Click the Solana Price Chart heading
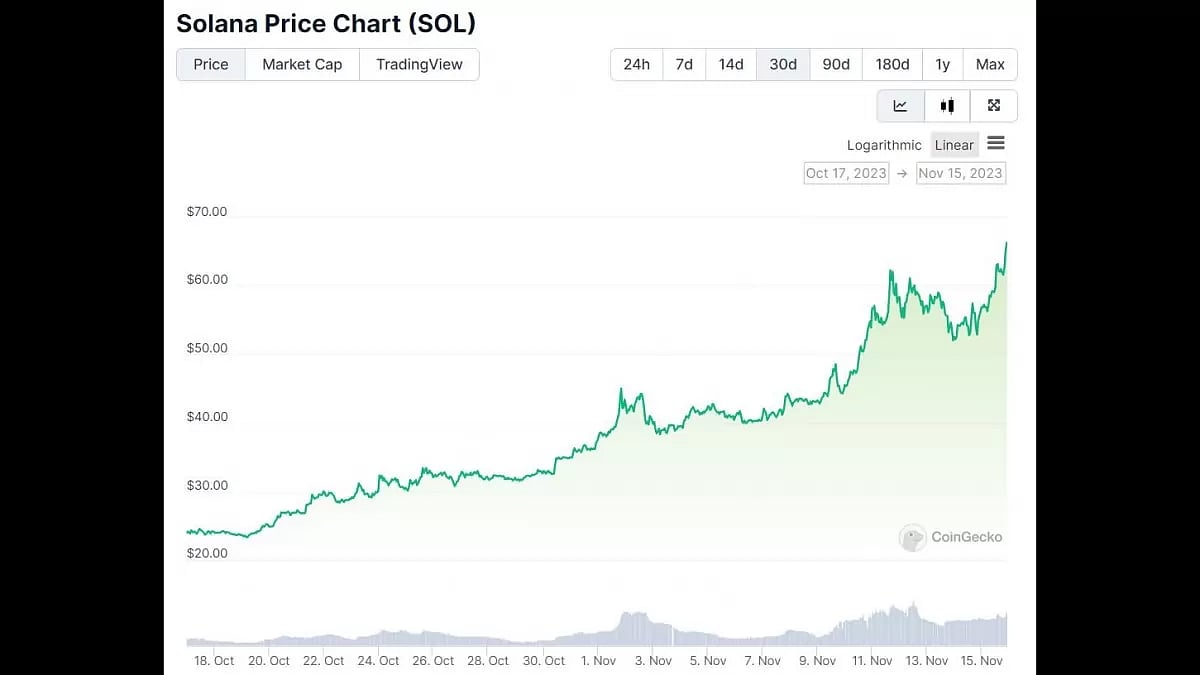This screenshot has height=675, width=1200. [x=325, y=23]
